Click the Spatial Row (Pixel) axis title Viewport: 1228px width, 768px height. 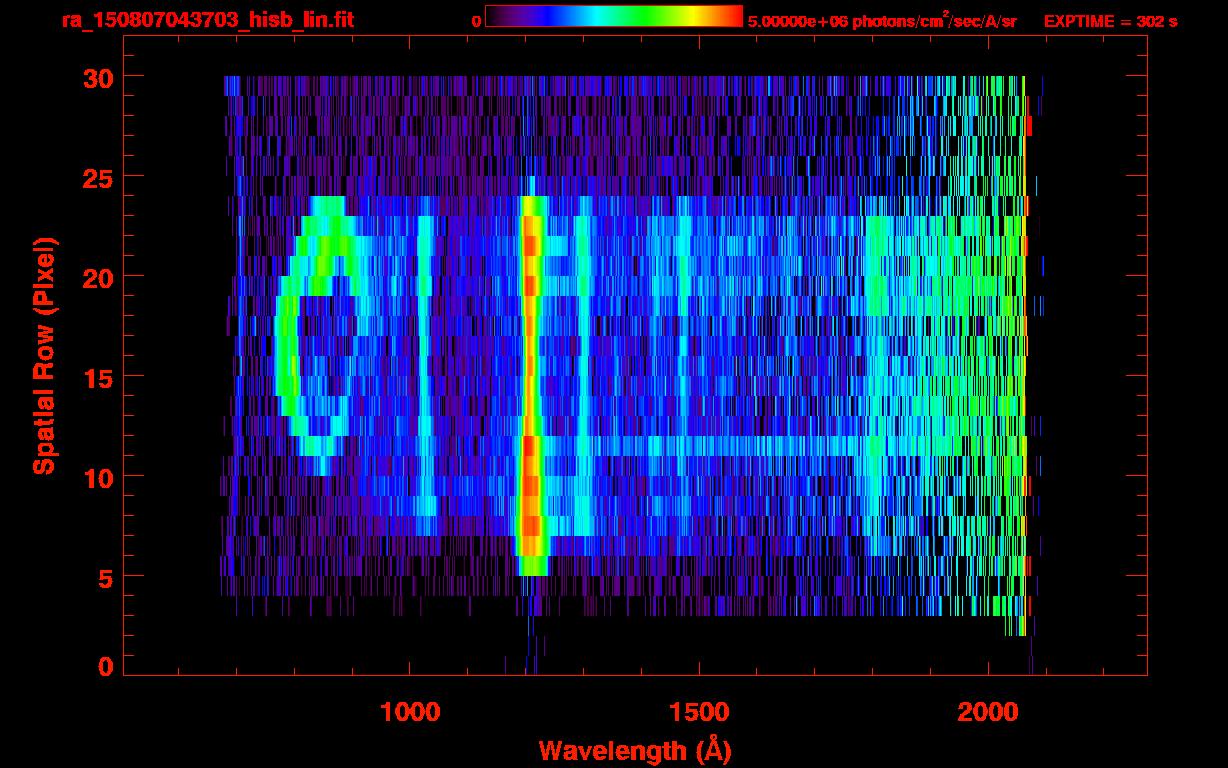[44, 356]
